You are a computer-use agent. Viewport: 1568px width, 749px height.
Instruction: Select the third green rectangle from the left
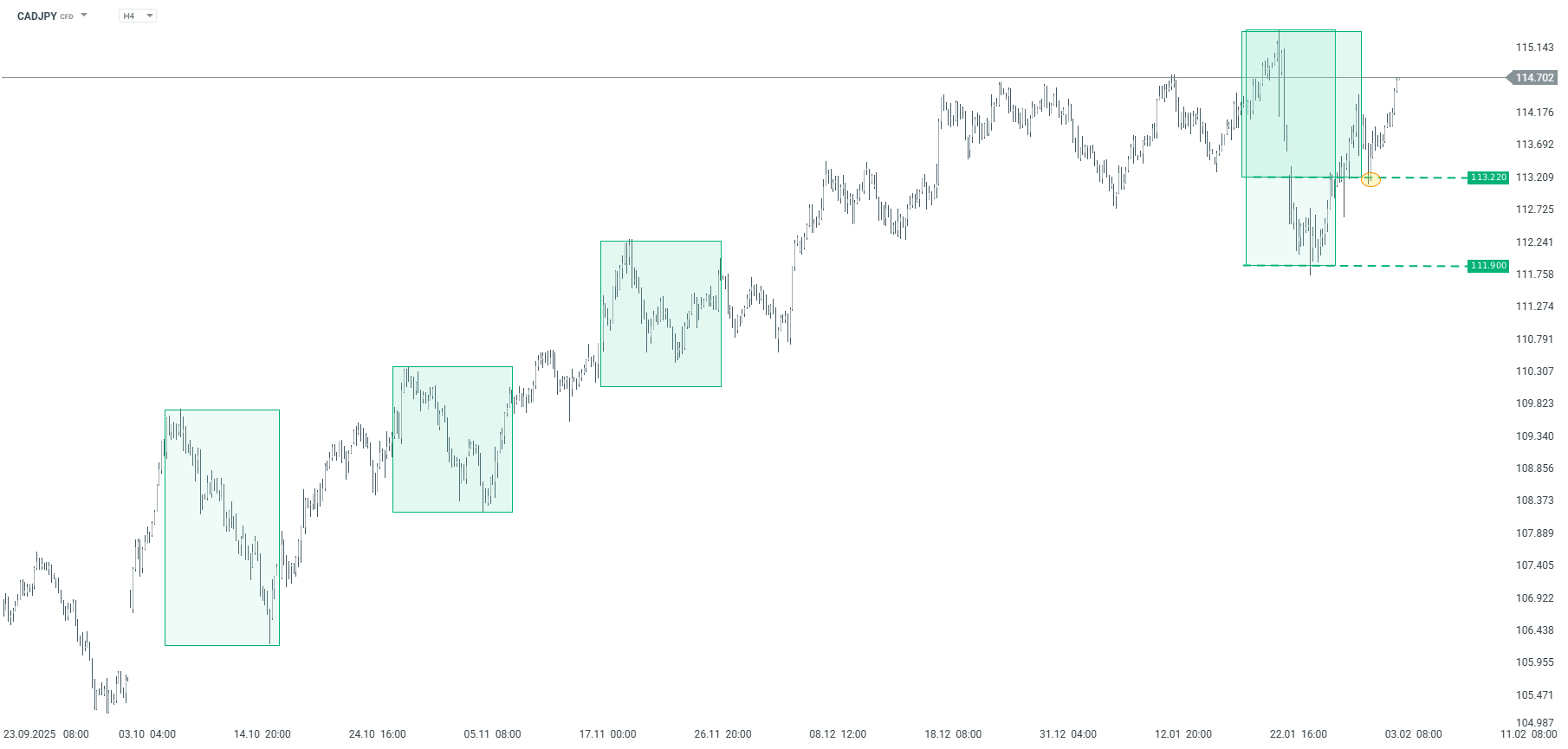(660, 313)
